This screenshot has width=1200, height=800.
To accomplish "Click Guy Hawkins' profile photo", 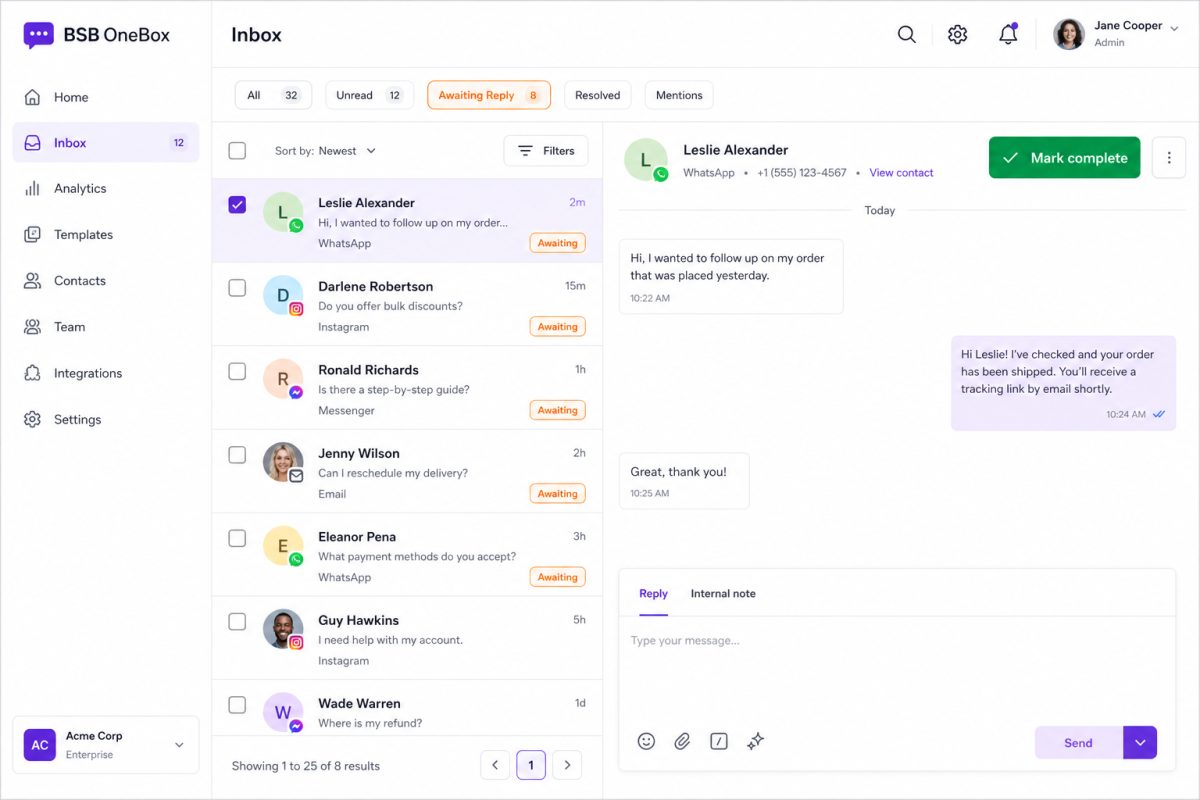I will pos(283,630).
